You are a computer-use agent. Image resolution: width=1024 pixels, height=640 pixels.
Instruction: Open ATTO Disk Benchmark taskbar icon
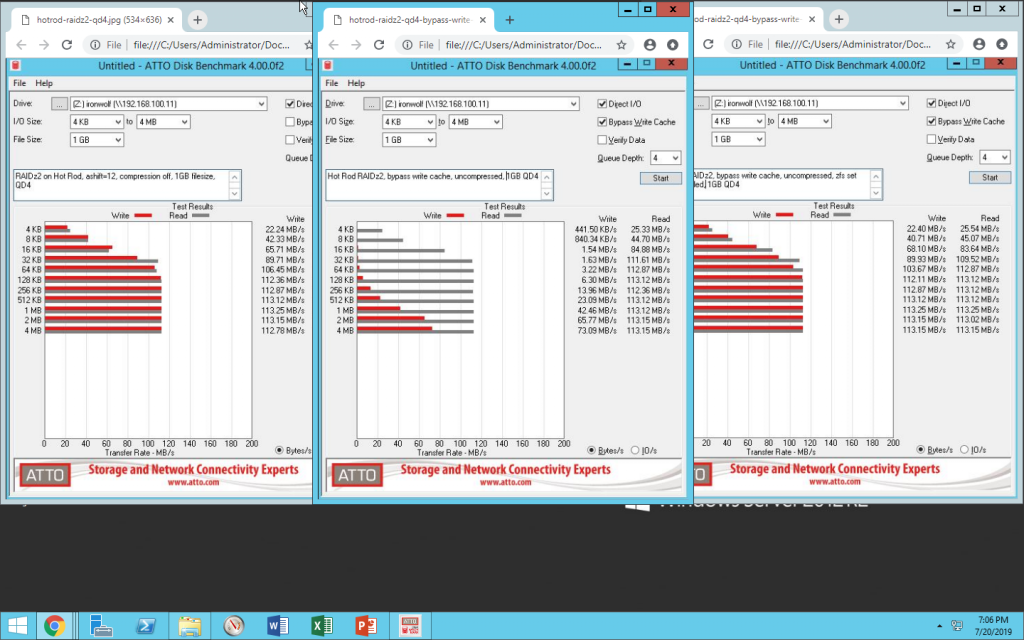[410, 626]
